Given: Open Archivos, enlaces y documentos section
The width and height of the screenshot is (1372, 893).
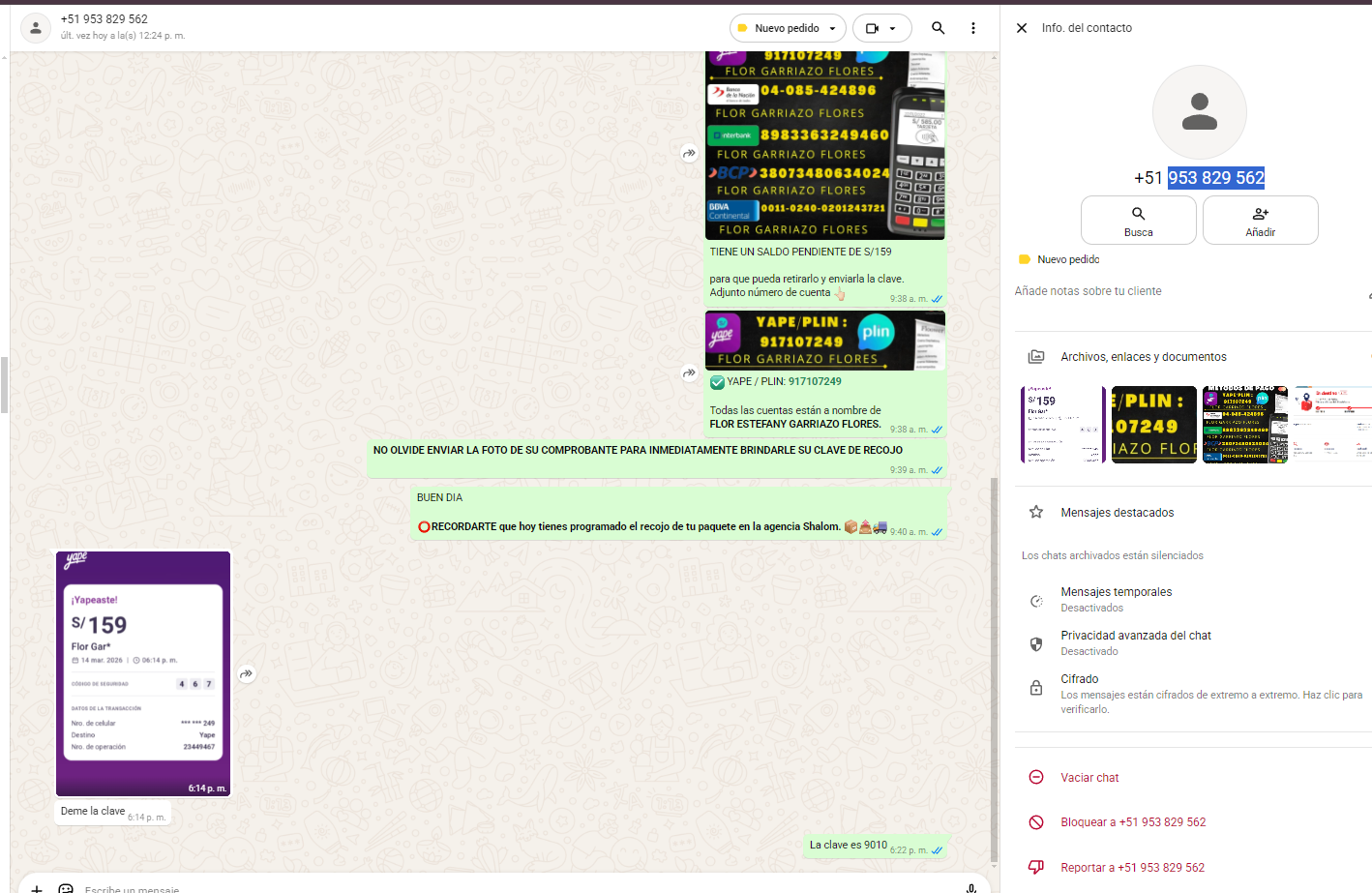Looking at the screenshot, I should coord(1143,357).
